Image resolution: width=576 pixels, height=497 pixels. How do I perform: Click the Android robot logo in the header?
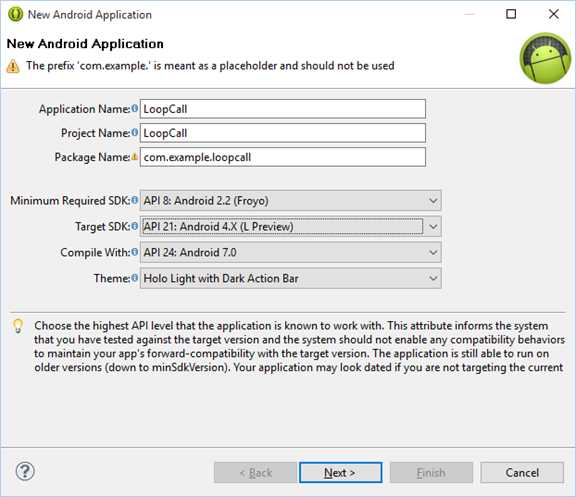pos(545,58)
